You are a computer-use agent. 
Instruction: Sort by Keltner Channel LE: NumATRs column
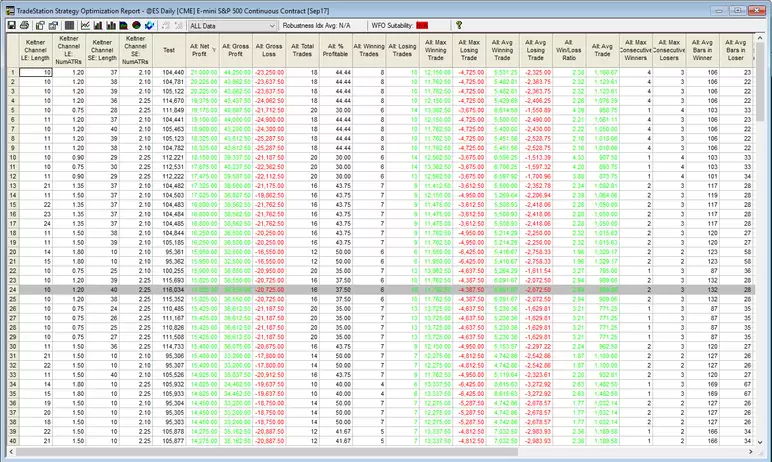click(69, 50)
